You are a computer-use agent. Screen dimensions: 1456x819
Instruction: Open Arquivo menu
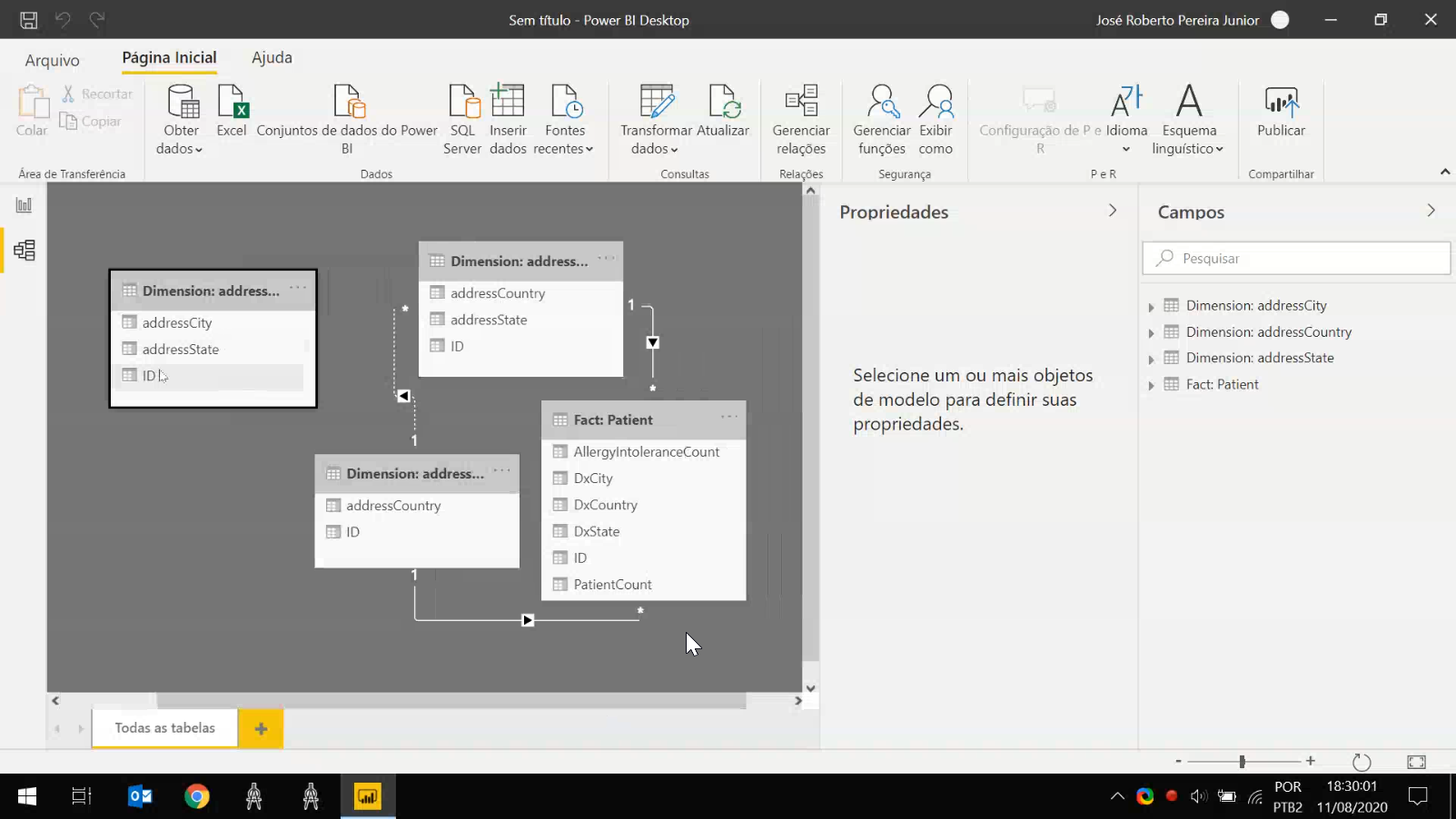coord(52,60)
